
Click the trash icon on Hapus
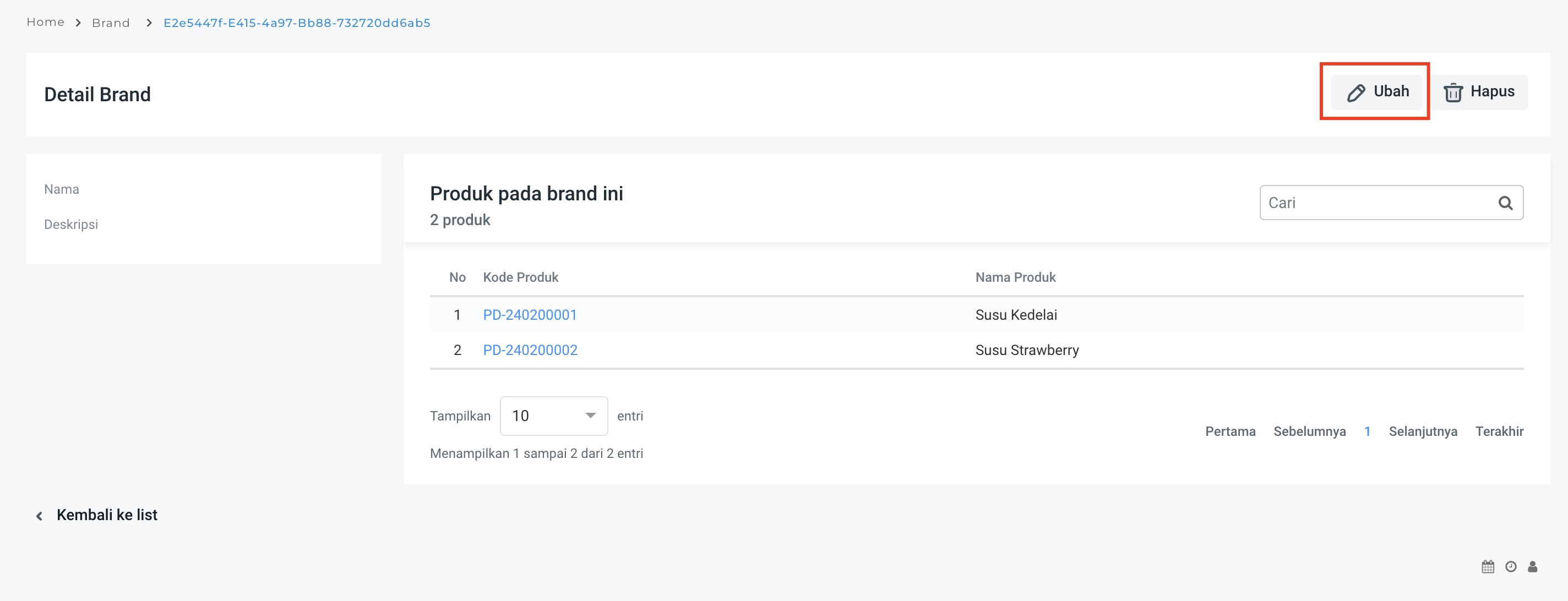coord(1453,92)
